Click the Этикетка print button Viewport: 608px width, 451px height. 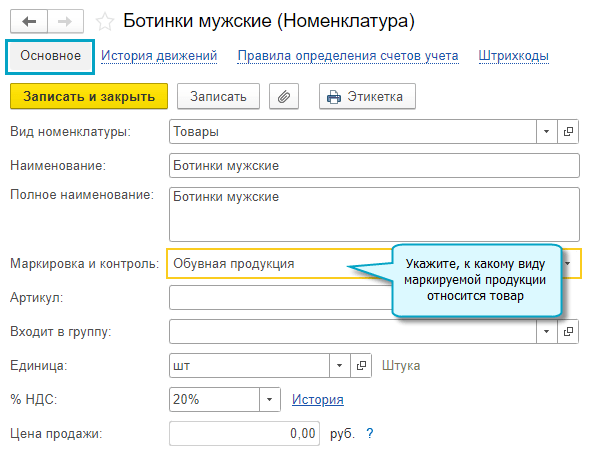(367, 96)
